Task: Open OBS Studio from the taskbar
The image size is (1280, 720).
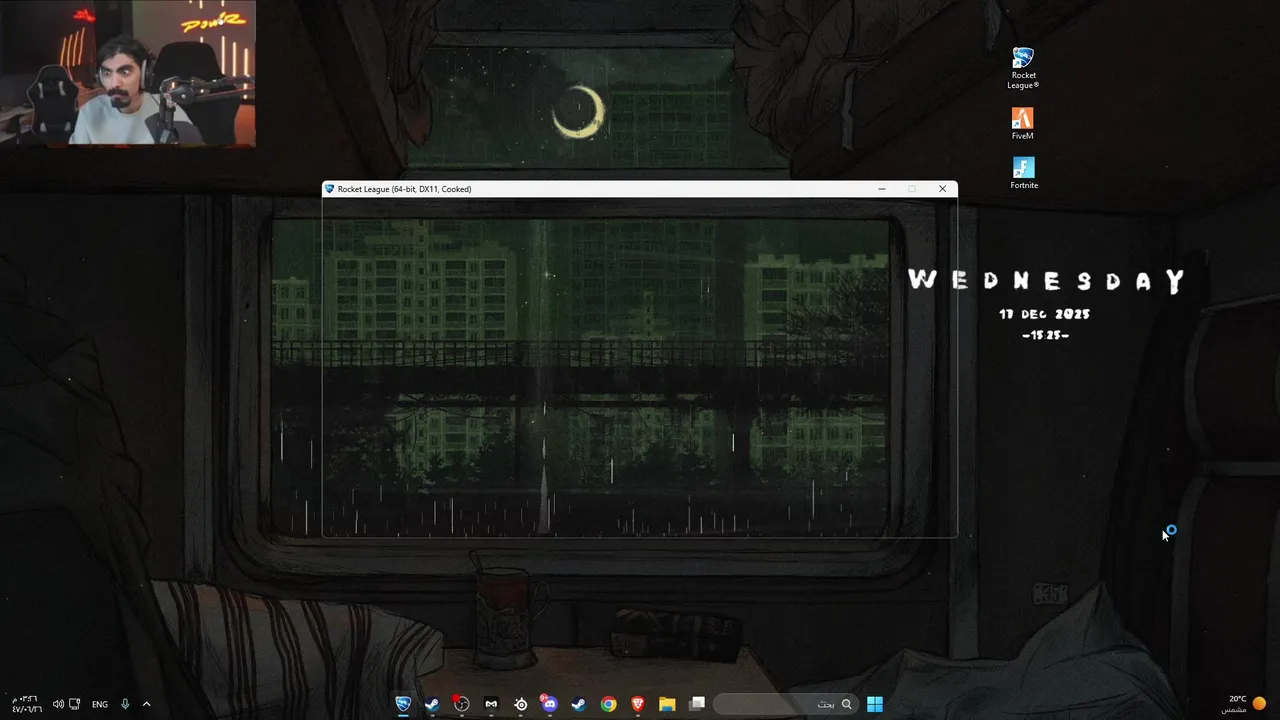Action: [461, 704]
